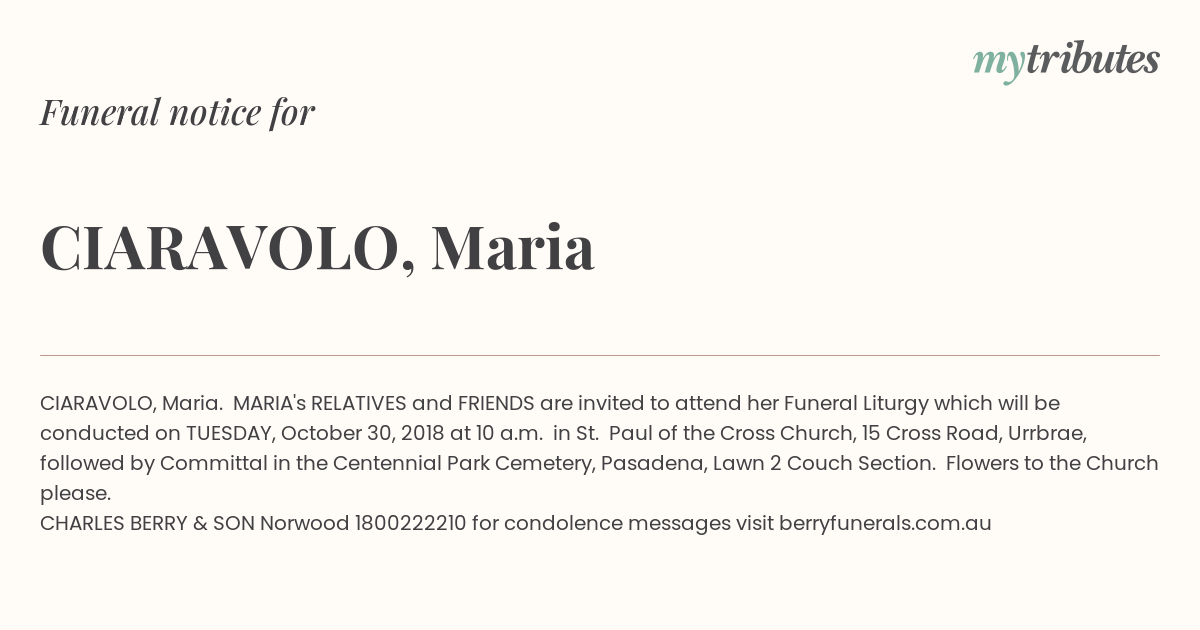Open the berryfunerals.com.au website link
The image size is (1200, 630).
885,523
